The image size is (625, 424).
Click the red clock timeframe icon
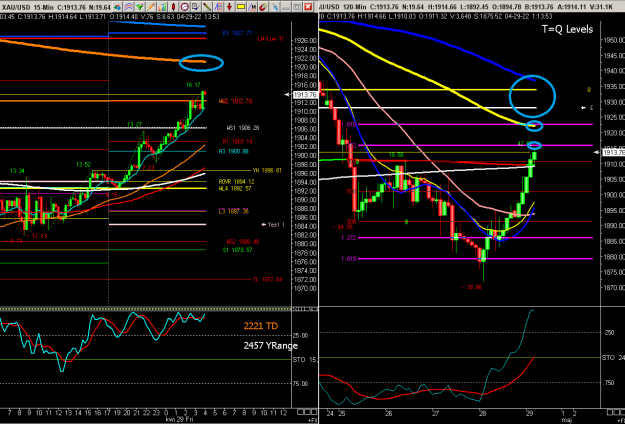click(185, 7)
